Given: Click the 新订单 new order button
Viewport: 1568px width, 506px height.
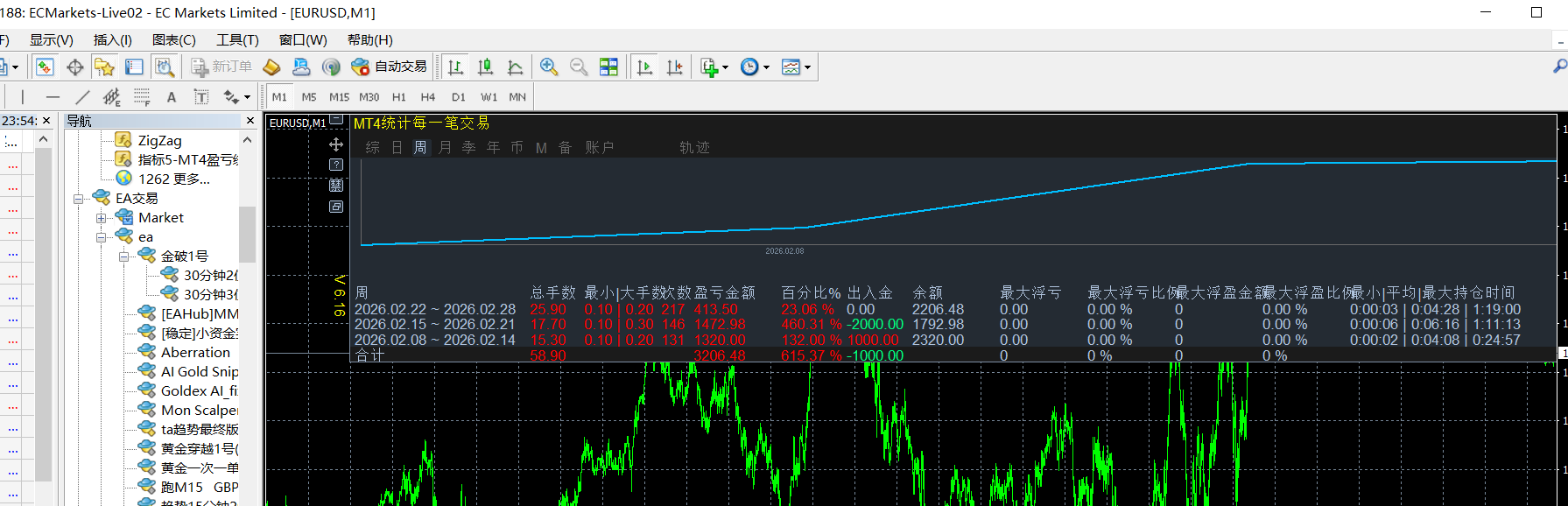Looking at the screenshot, I should coord(221,67).
